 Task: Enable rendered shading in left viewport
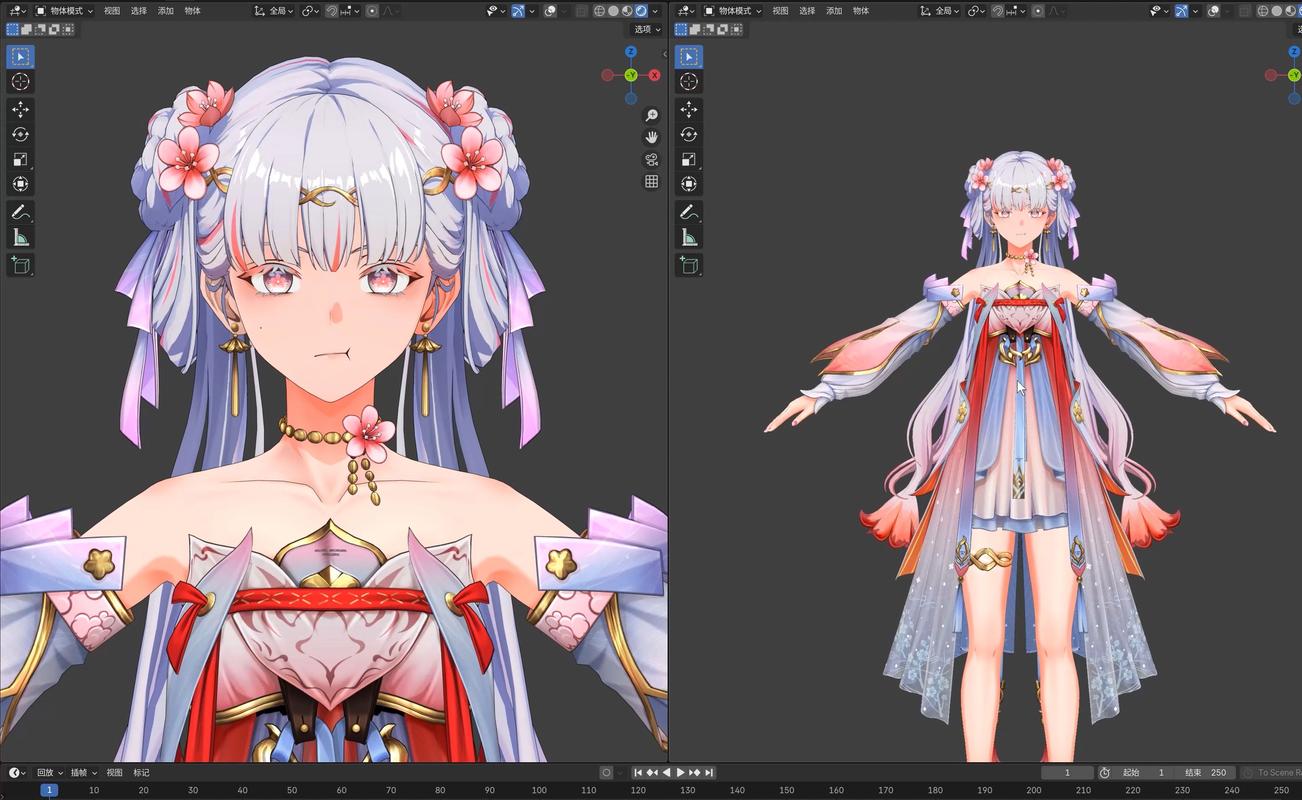coord(641,11)
